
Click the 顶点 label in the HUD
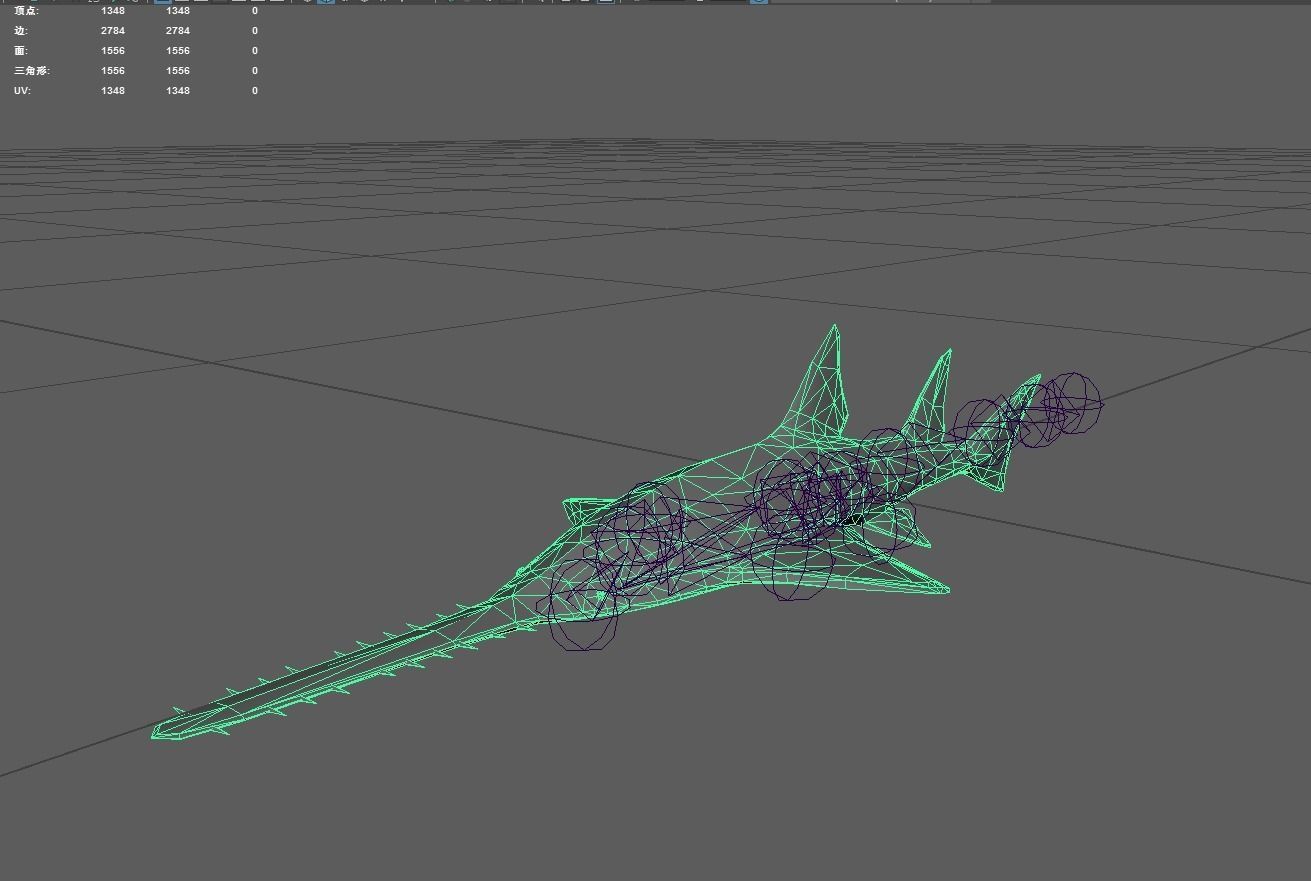[x=26, y=10]
